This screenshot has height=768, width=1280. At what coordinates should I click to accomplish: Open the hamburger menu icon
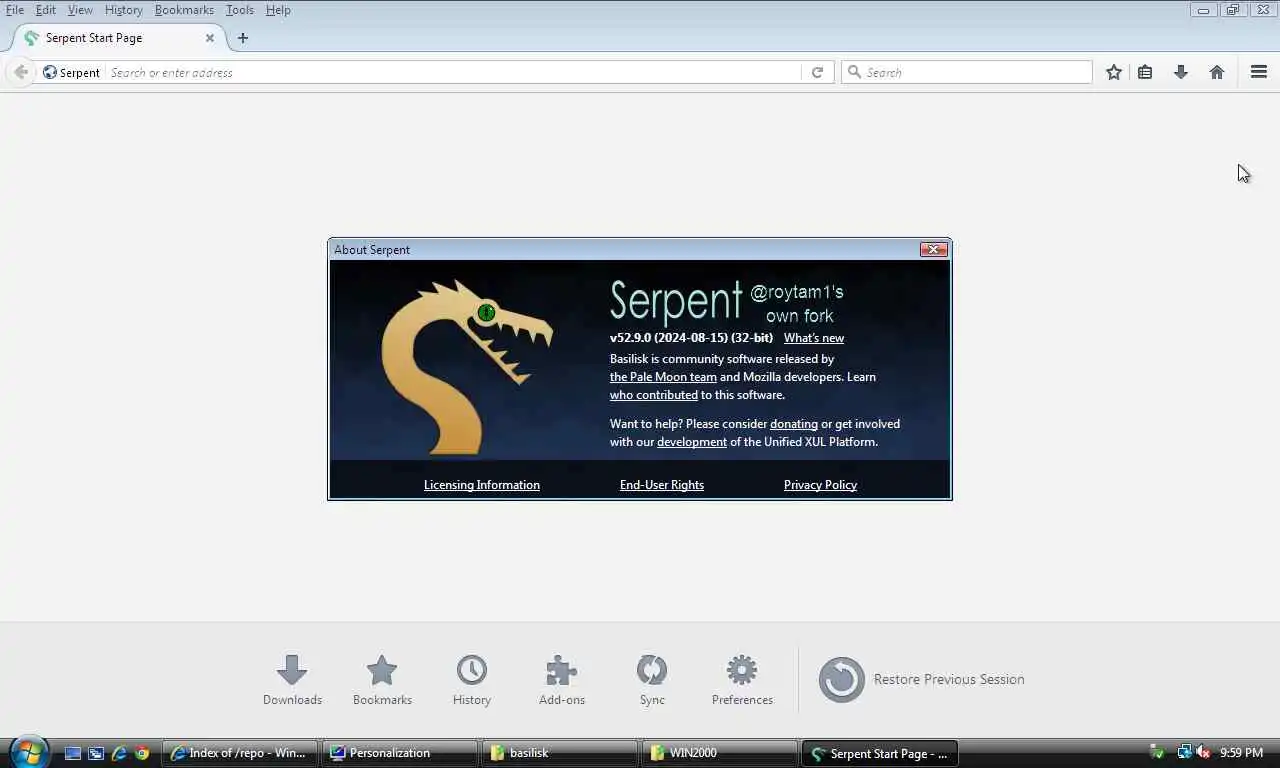click(x=1259, y=72)
